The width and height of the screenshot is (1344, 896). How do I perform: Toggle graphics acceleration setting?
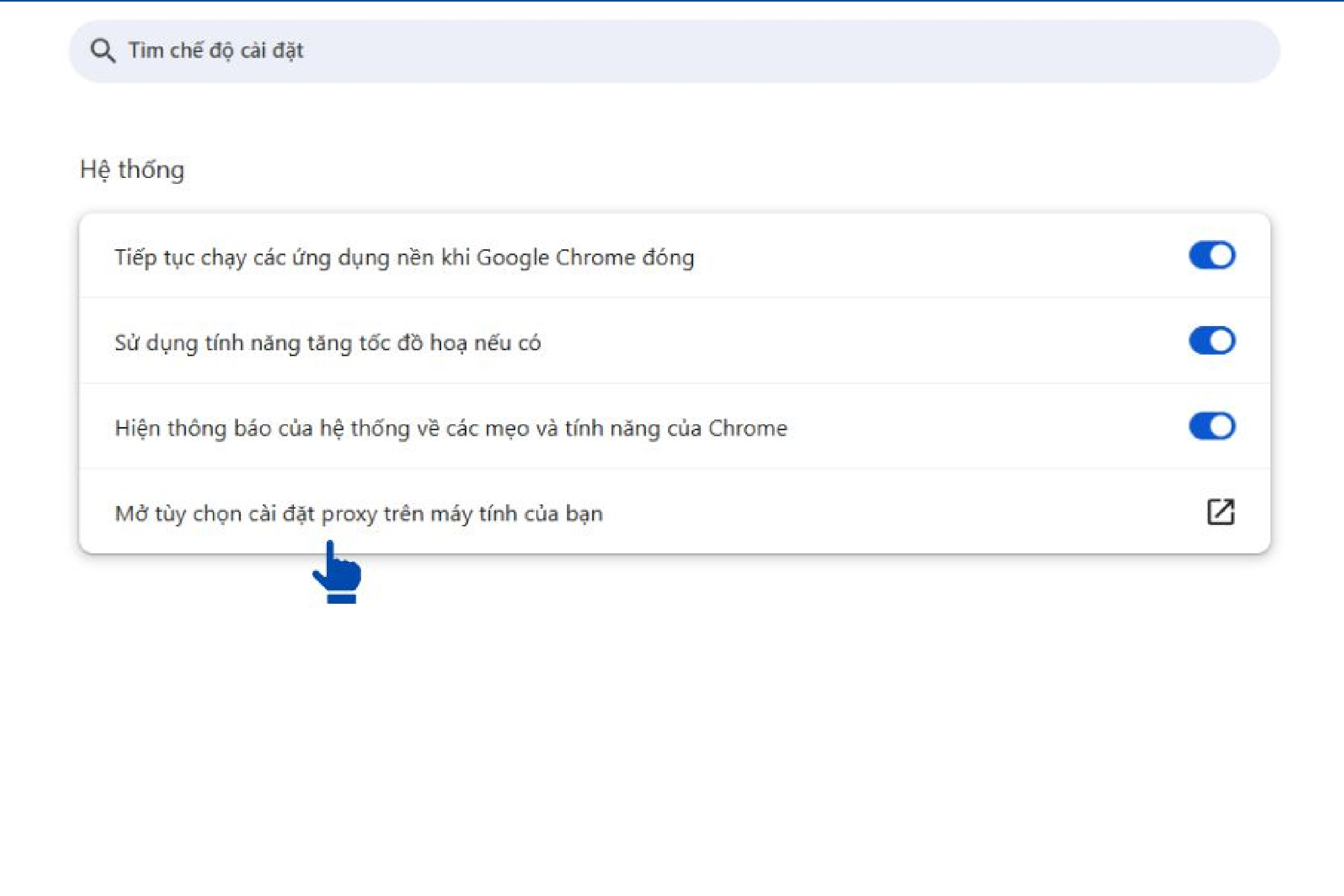(1211, 341)
